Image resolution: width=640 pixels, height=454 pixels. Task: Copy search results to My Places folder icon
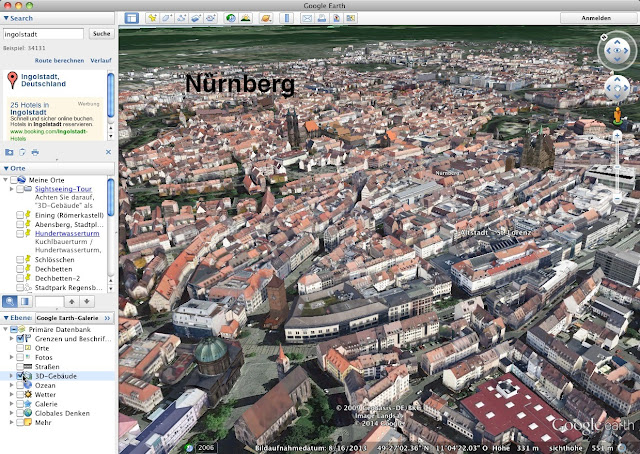9,152
